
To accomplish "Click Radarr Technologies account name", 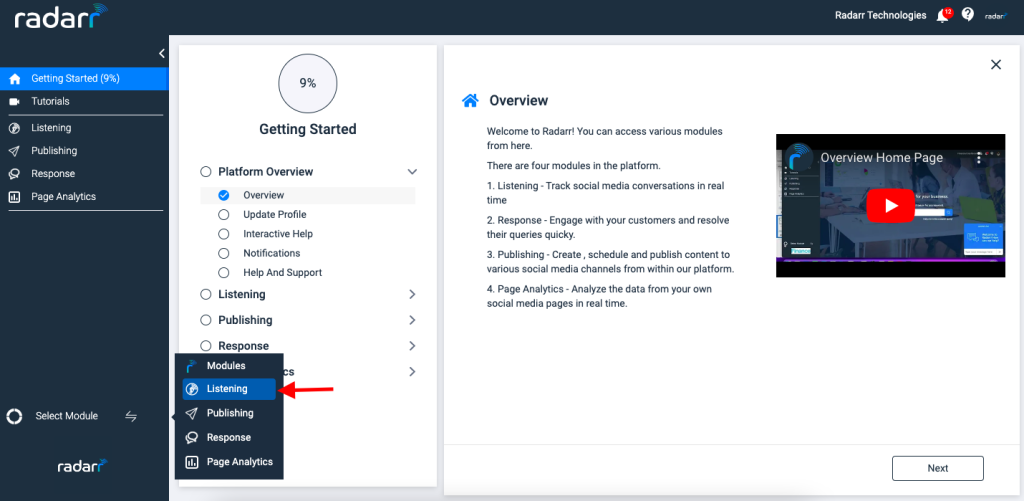I will (880, 15).
